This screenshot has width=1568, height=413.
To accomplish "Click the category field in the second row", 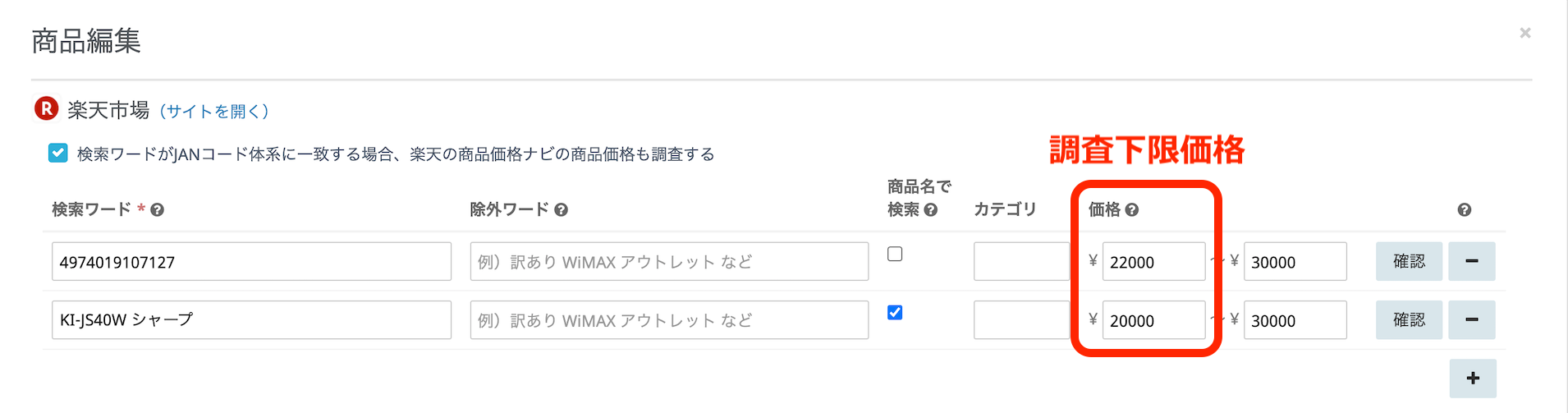I will (x=1022, y=319).
